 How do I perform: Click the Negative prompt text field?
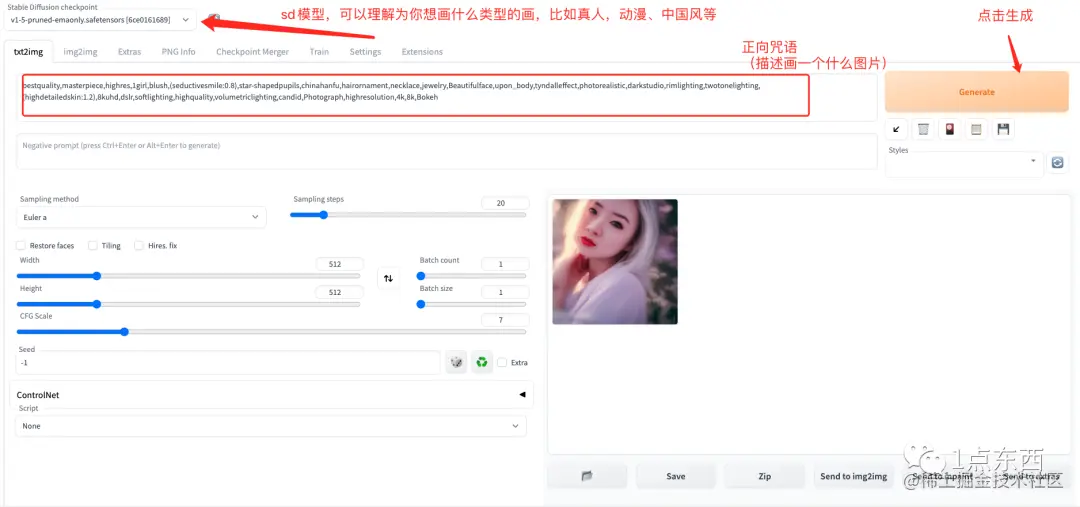coord(446,152)
